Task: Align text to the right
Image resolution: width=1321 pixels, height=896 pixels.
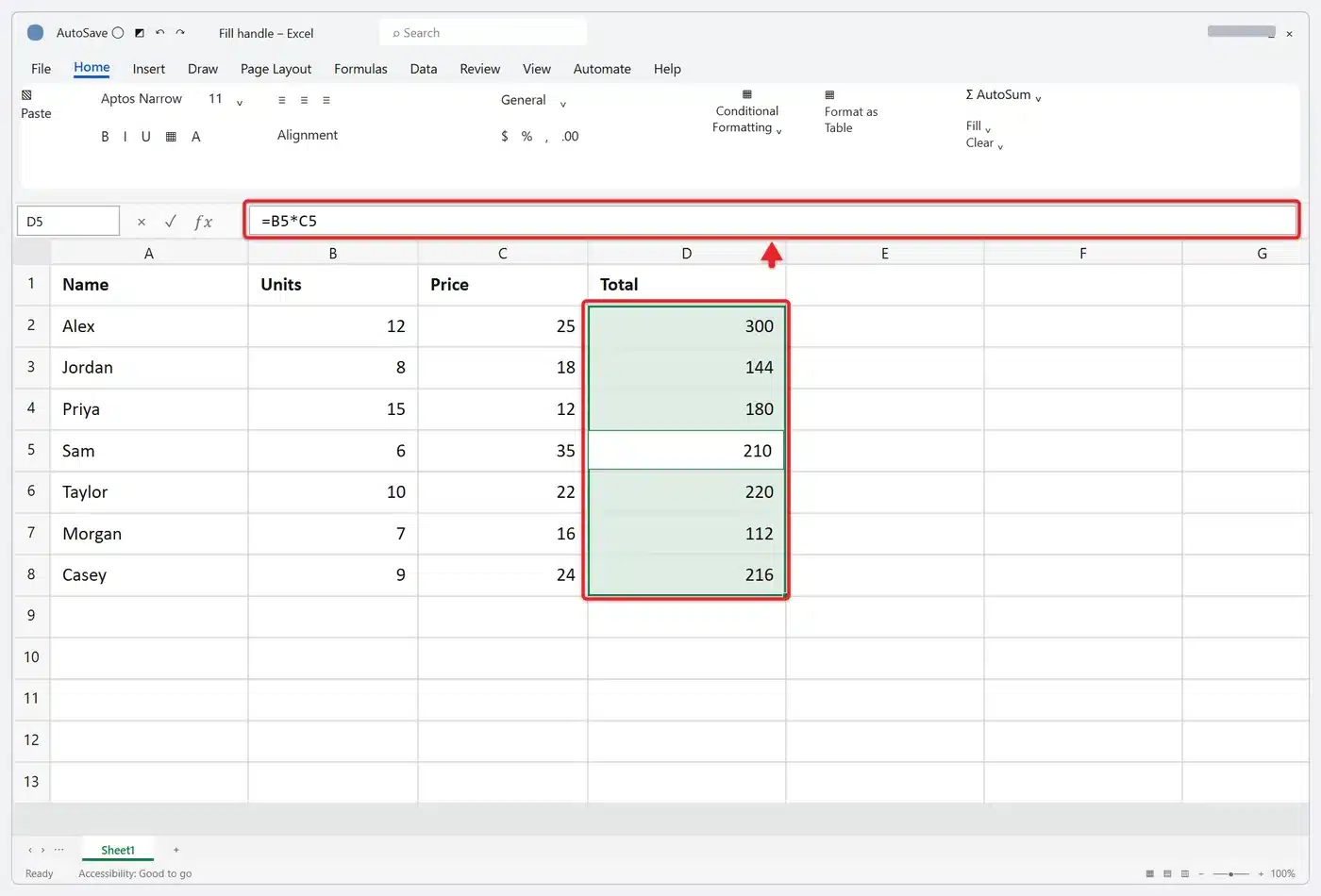Action: pyautogui.click(x=326, y=100)
